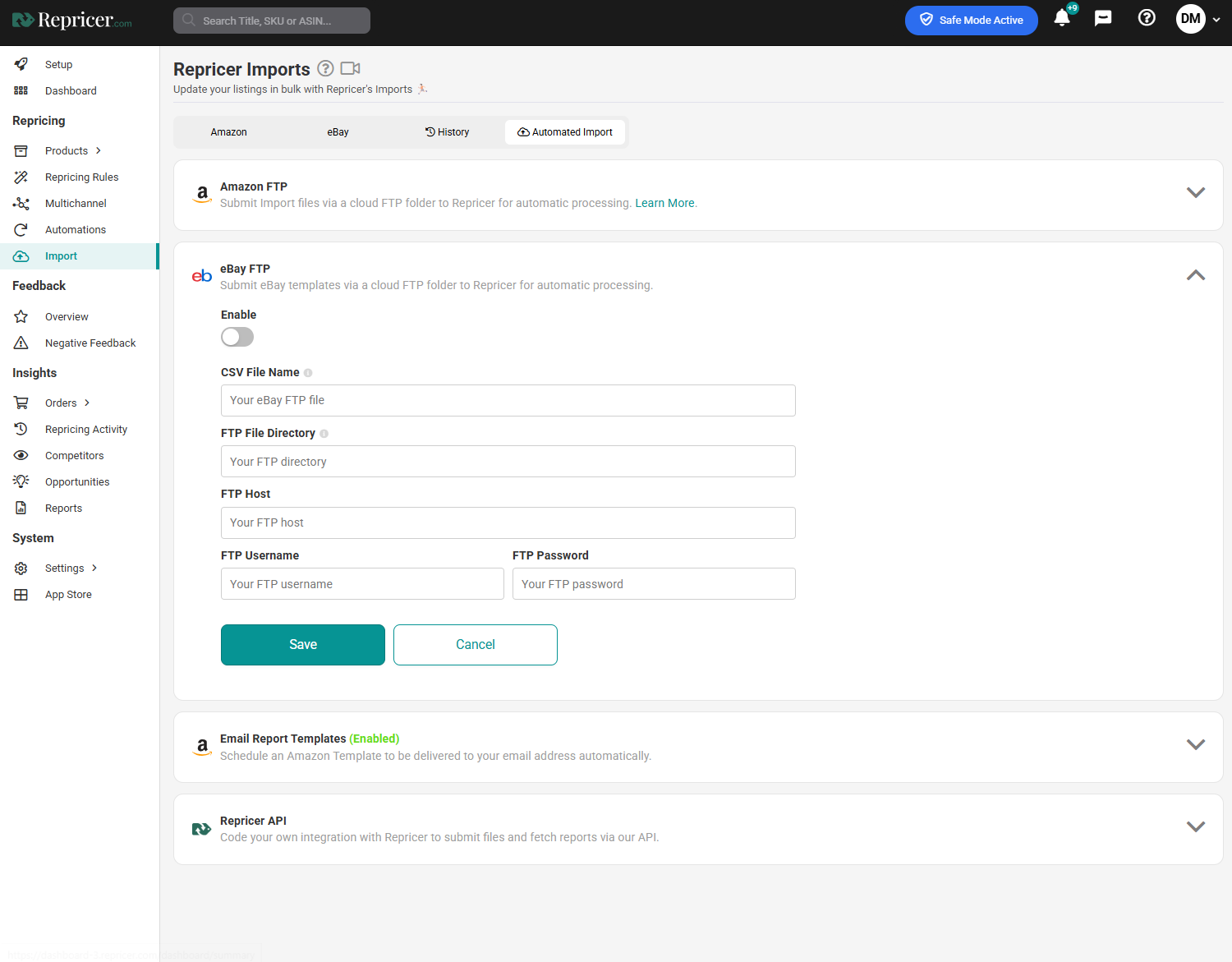The width and height of the screenshot is (1232, 962).
Task: Open the video tutorial camera icon
Action: point(351,68)
